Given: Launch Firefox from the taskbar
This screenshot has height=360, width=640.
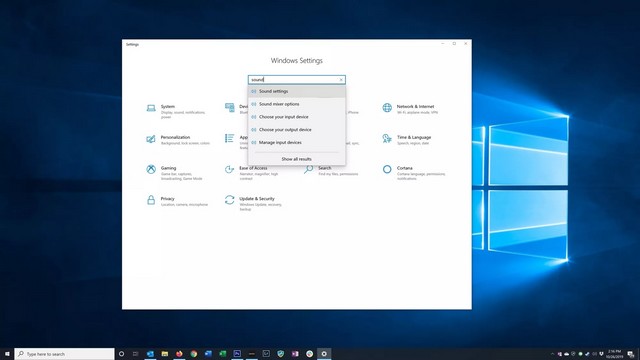Looking at the screenshot, I should coord(179,354).
